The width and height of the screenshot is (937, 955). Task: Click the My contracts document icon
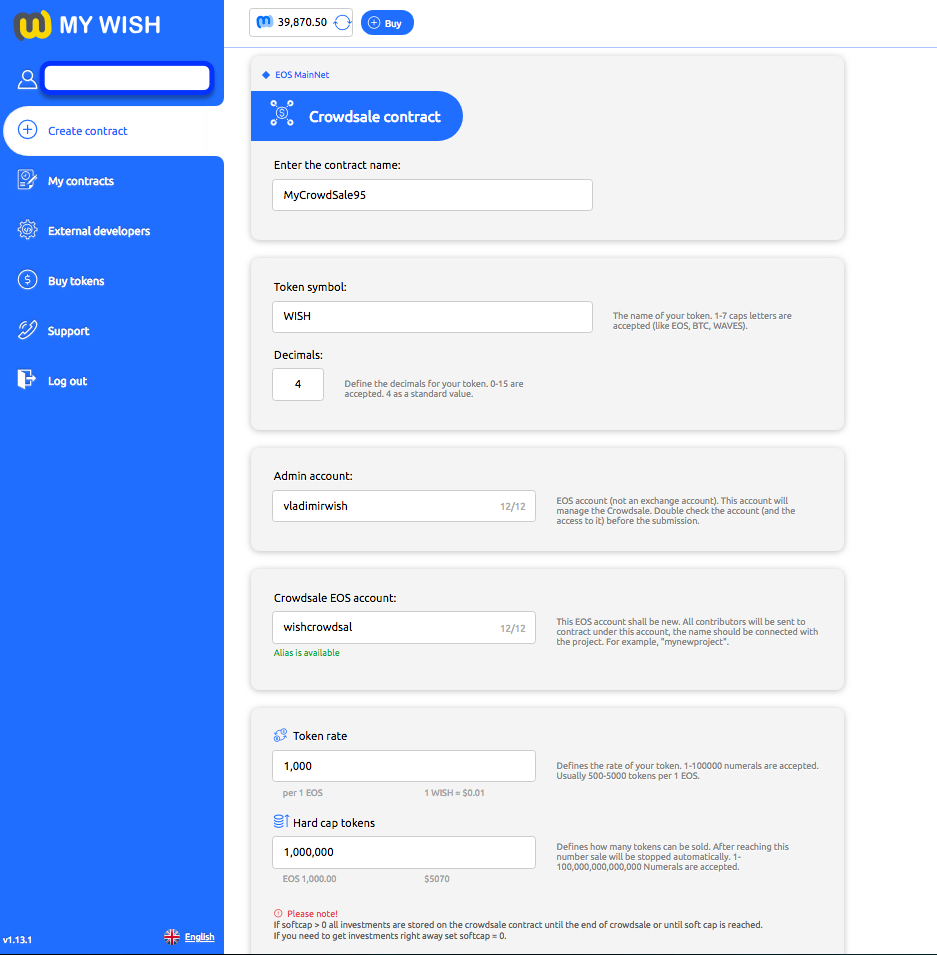(27, 180)
